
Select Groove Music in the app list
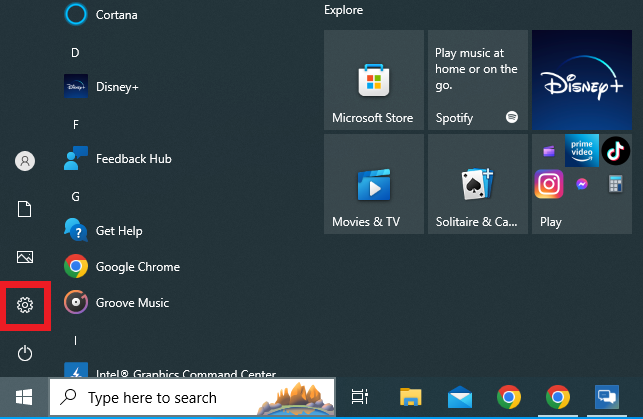(x=130, y=303)
